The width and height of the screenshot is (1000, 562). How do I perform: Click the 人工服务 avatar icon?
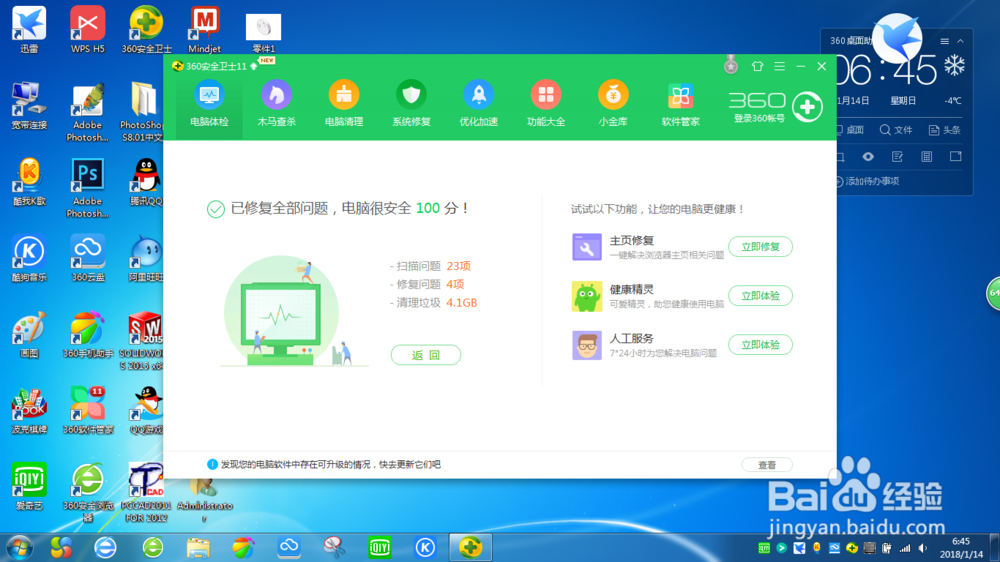coord(587,345)
